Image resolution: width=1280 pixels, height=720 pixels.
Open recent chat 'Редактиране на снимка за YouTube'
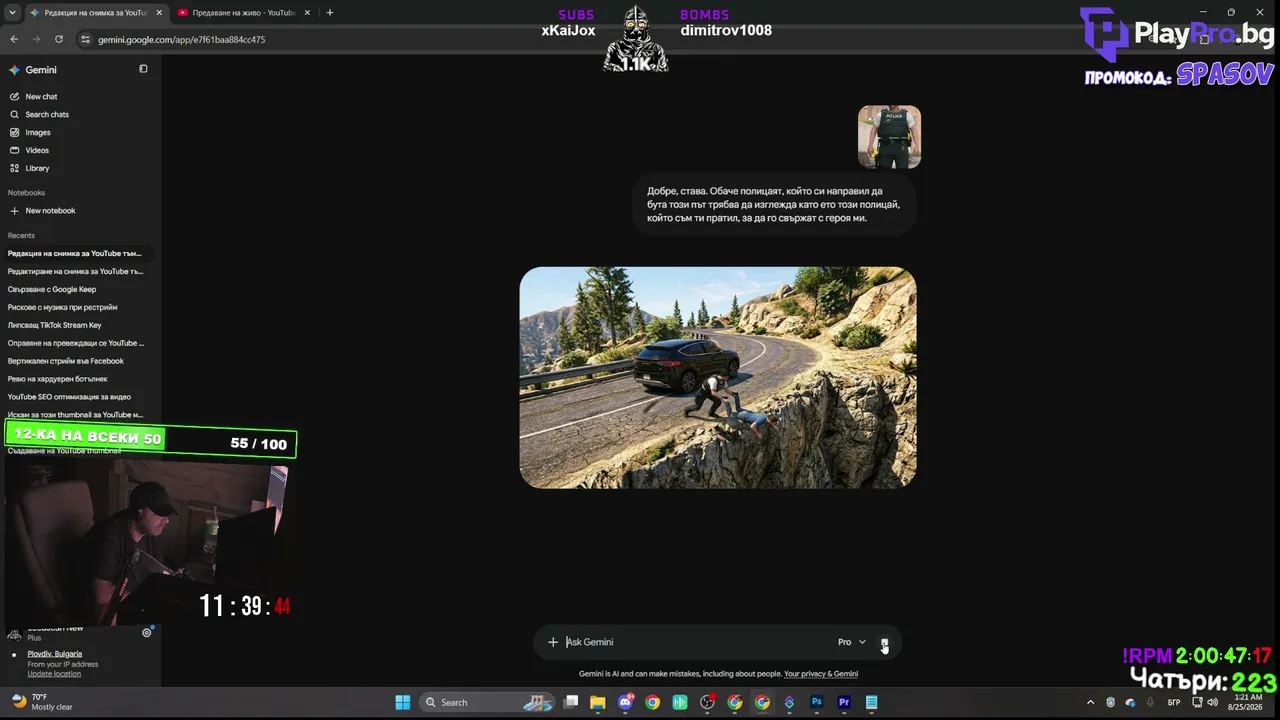(x=76, y=272)
